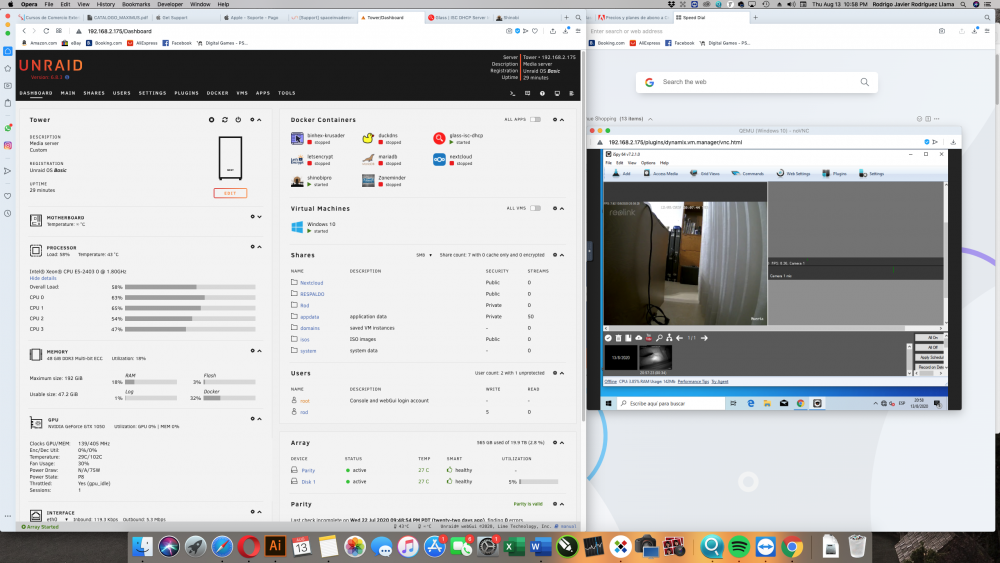Click the Hide details link under Processor

tap(43, 278)
